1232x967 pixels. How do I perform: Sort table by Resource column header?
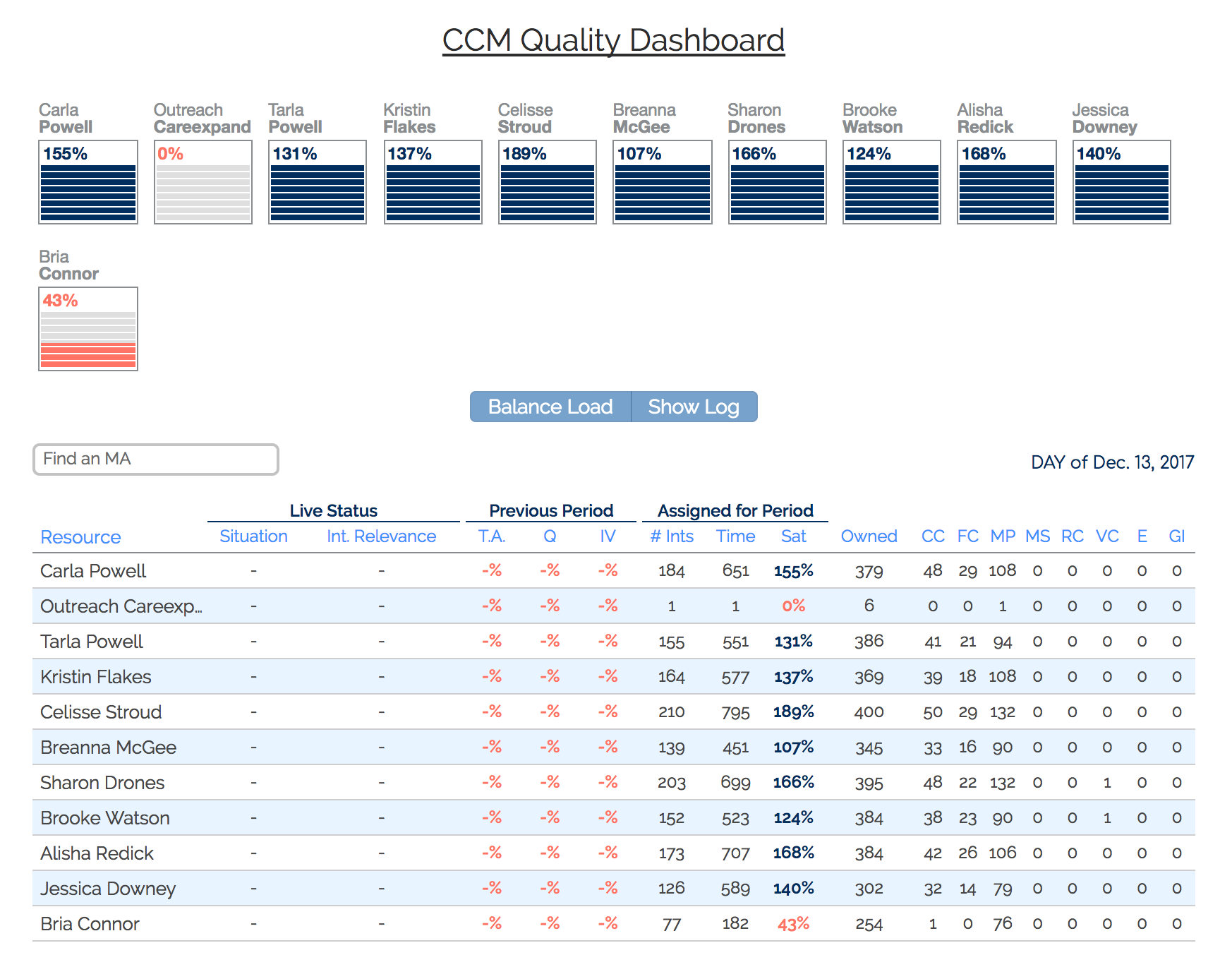point(80,537)
